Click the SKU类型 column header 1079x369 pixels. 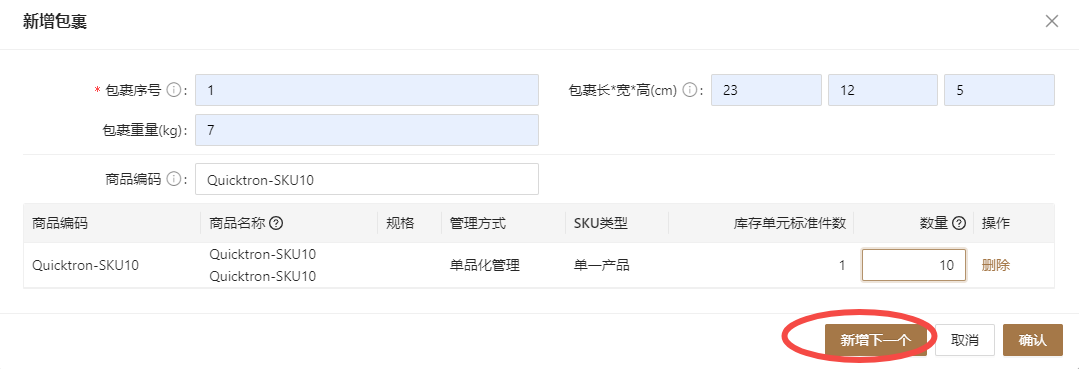coord(601,223)
